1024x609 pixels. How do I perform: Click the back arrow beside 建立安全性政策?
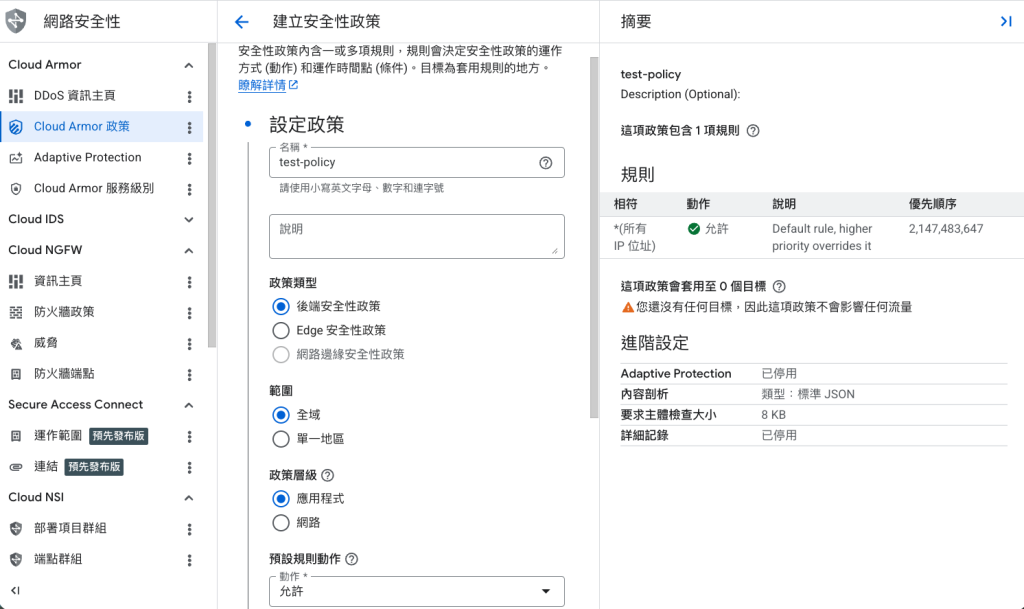point(241,22)
